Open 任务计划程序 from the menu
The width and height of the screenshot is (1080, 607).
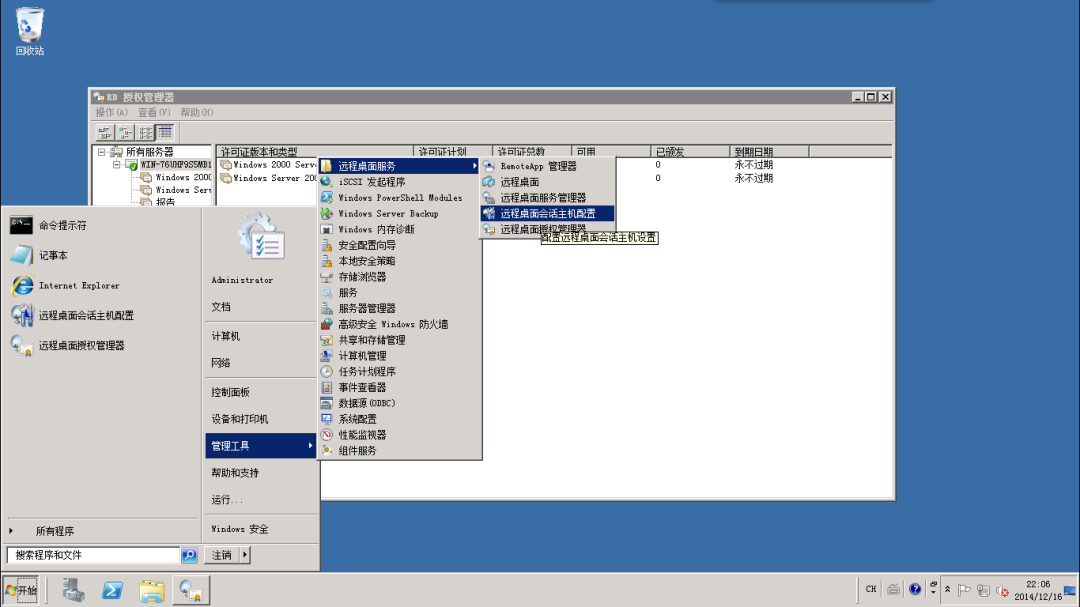coord(399,372)
